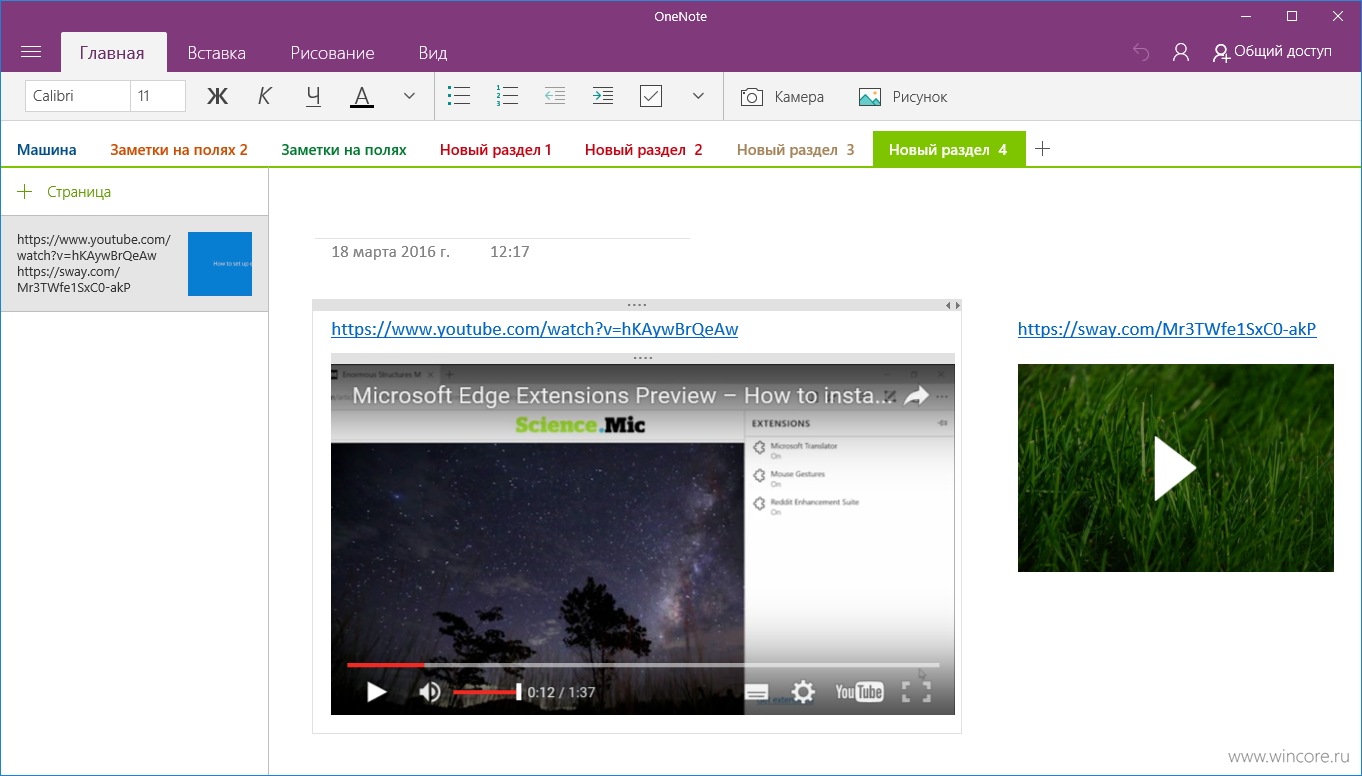Click the Рисунок picture button
This screenshot has height=776, width=1362.
click(903, 97)
